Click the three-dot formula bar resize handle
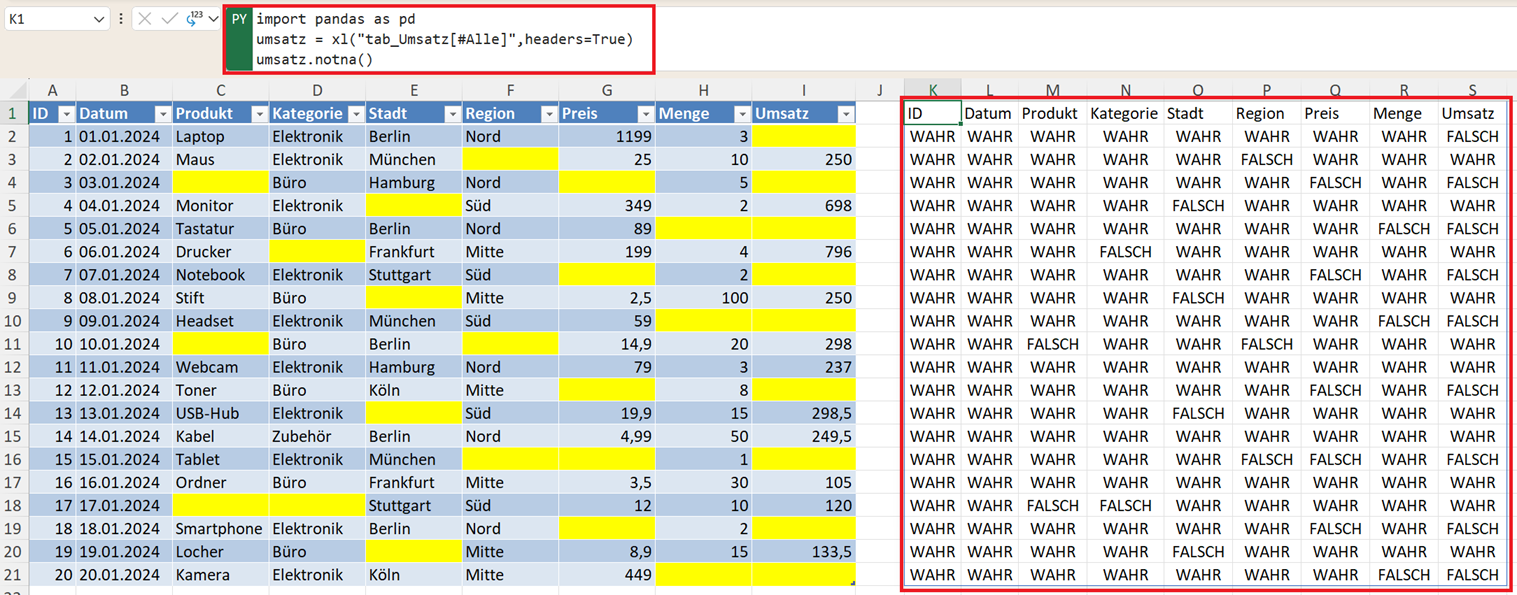Screen dimensions: 1517x595 pyautogui.click(x=121, y=19)
